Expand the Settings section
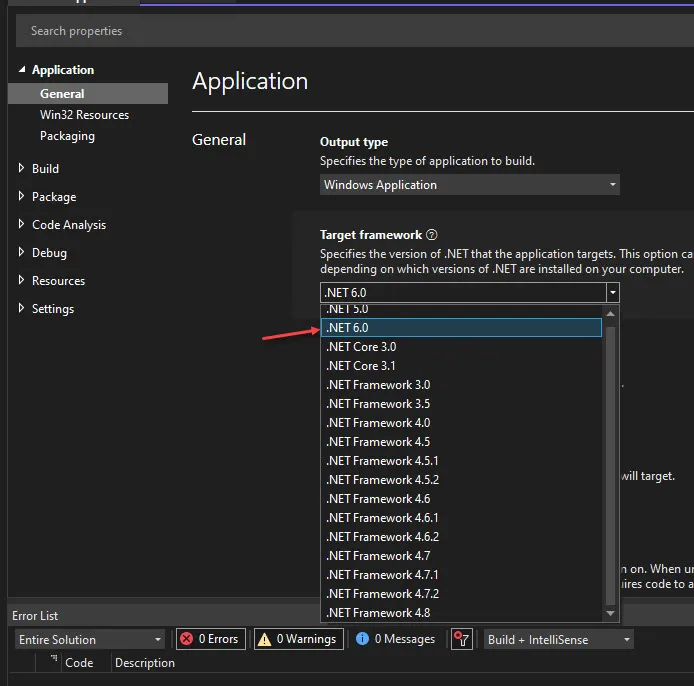 pyautogui.click(x=21, y=308)
